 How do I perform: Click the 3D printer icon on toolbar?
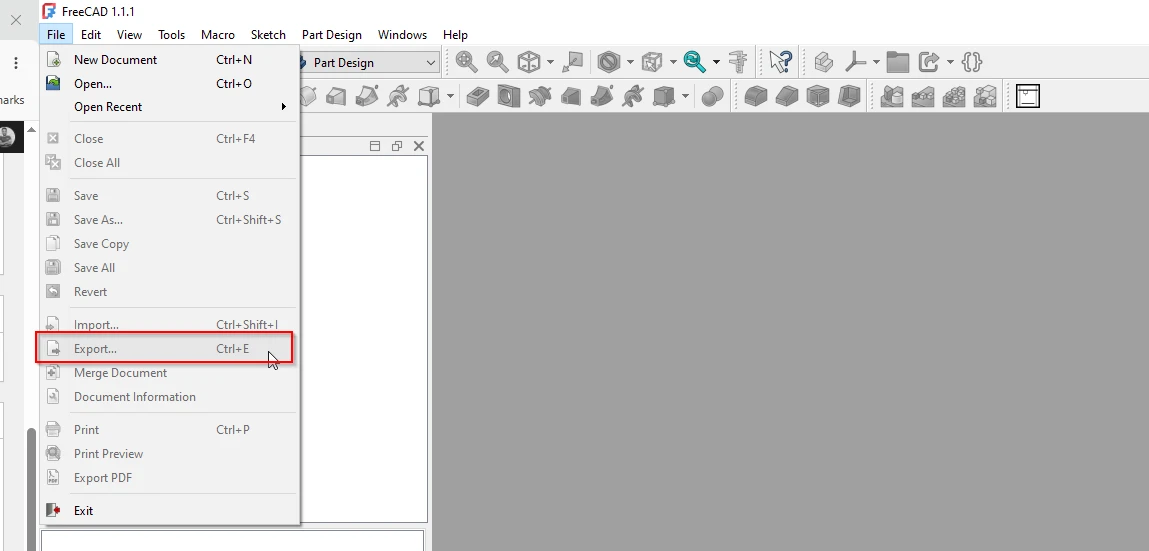pyautogui.click(x=1028, y=96)
